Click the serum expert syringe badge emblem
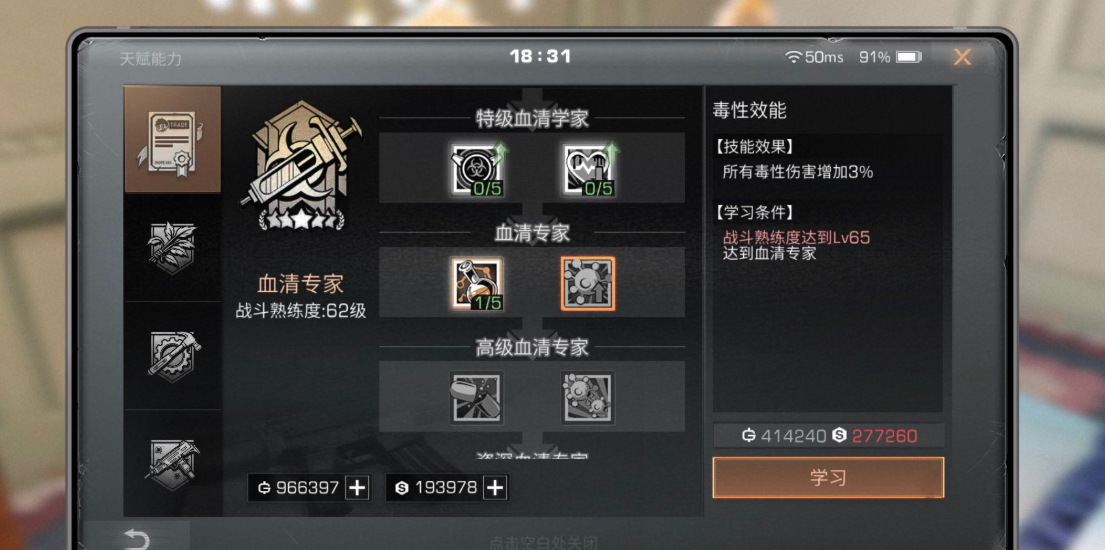This screenshot has height=550, width=1105. pos(302,166)
